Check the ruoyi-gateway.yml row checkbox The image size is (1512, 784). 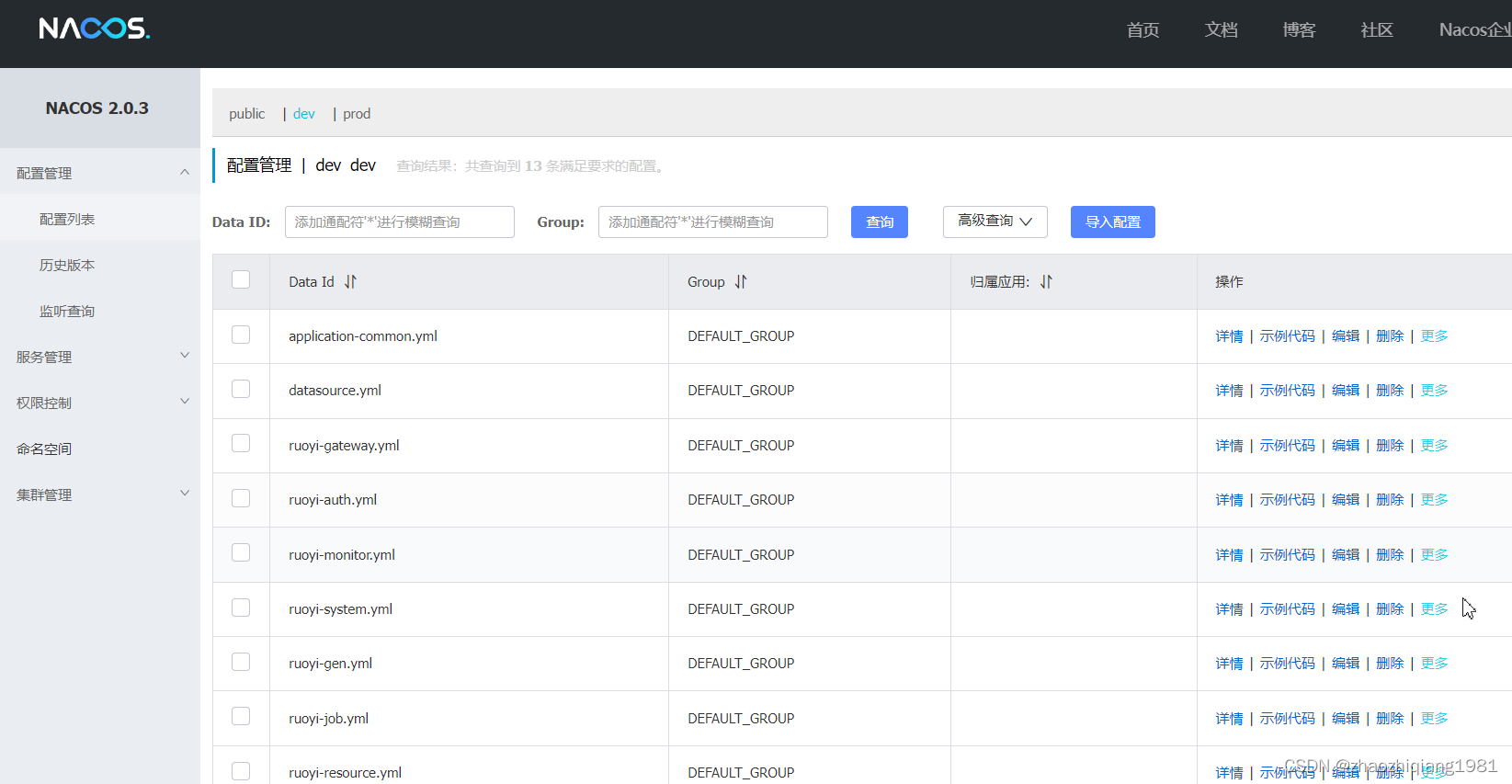click(241, 443)
